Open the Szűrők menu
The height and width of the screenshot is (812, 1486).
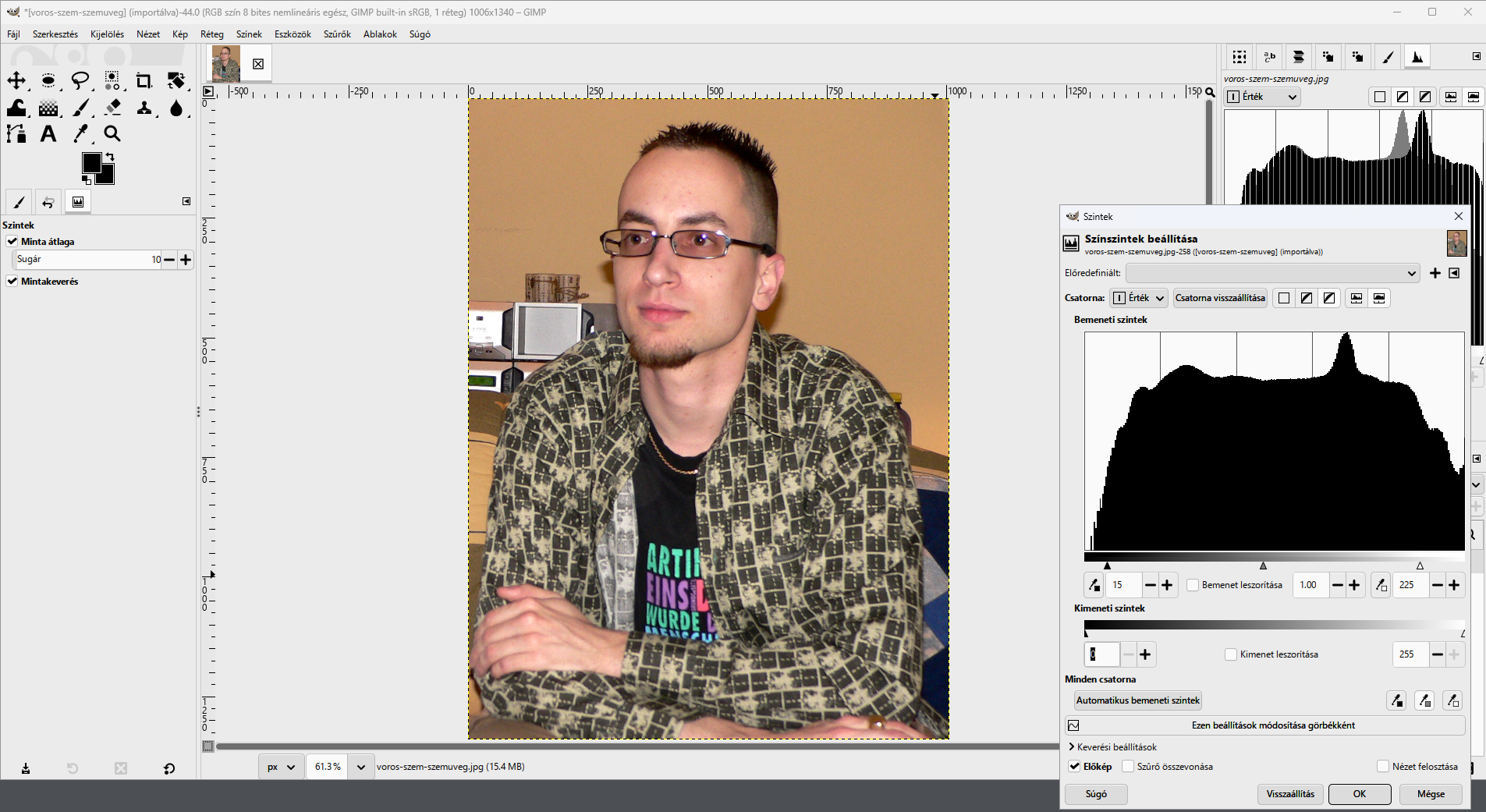coord(337,34)
